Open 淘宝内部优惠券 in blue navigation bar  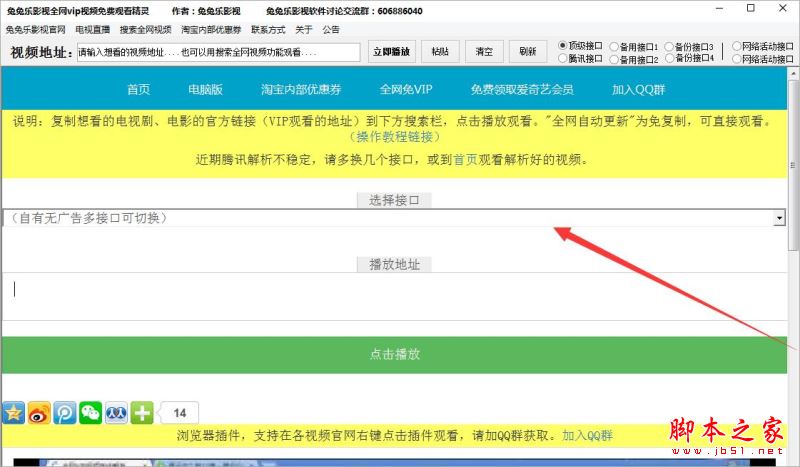[x=301, y=89]
